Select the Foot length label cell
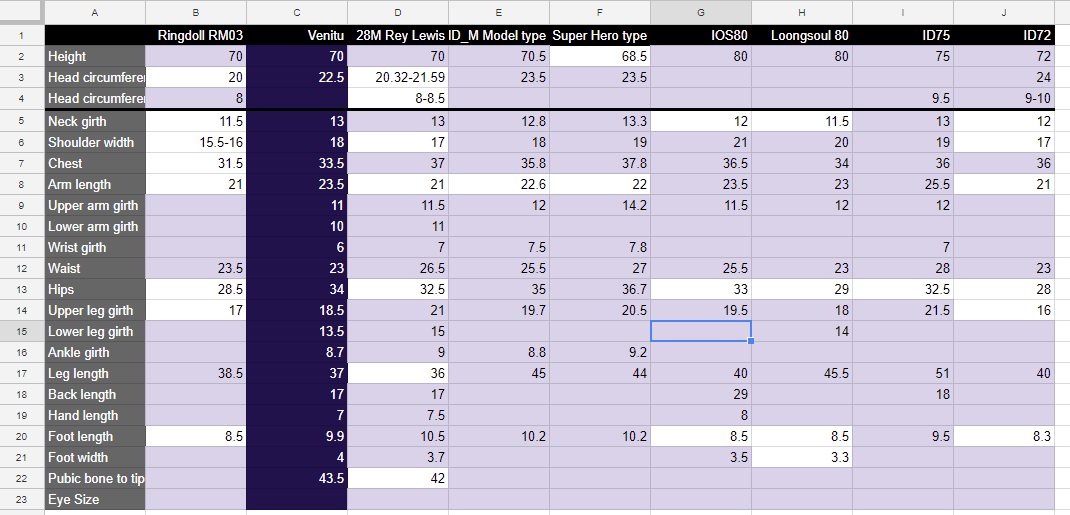Screen dimensions: 1070x515 (x=95, y=437)
